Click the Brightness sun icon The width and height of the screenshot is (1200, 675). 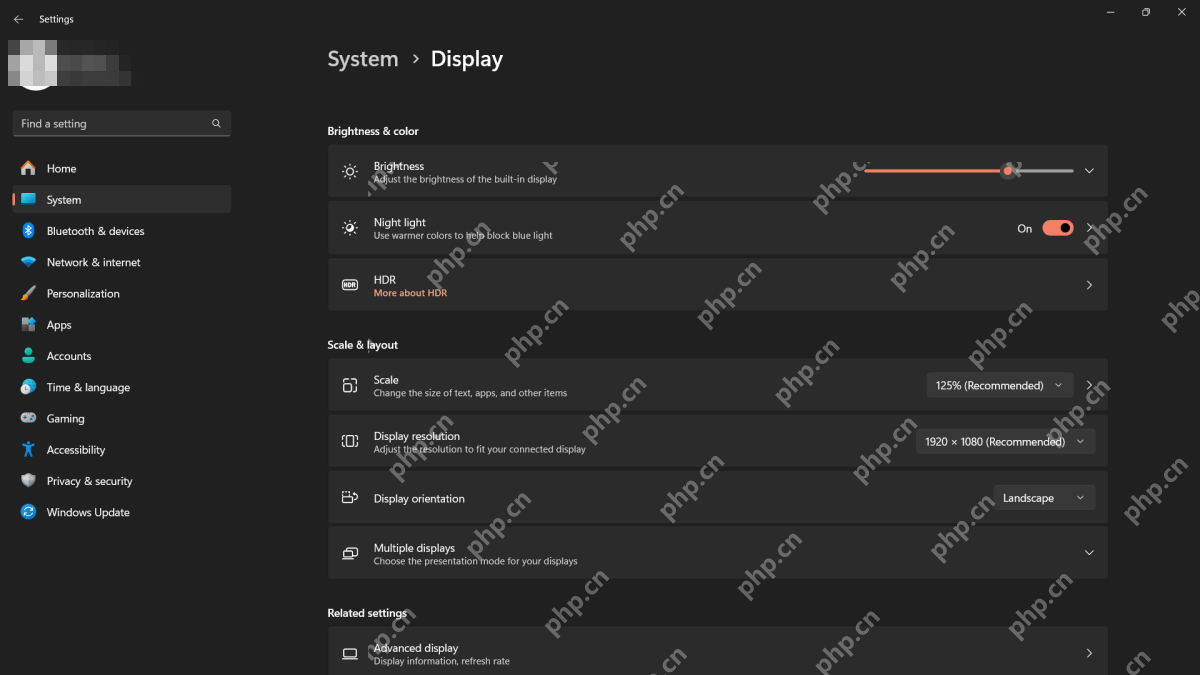click(350, 171)
